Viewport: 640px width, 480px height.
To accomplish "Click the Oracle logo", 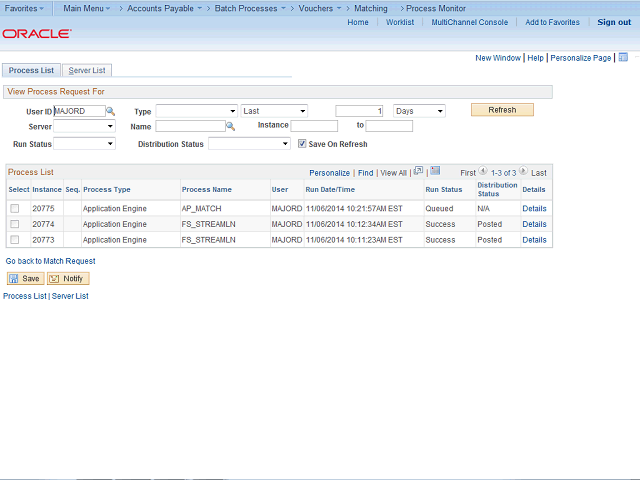I will pos(36,33).
